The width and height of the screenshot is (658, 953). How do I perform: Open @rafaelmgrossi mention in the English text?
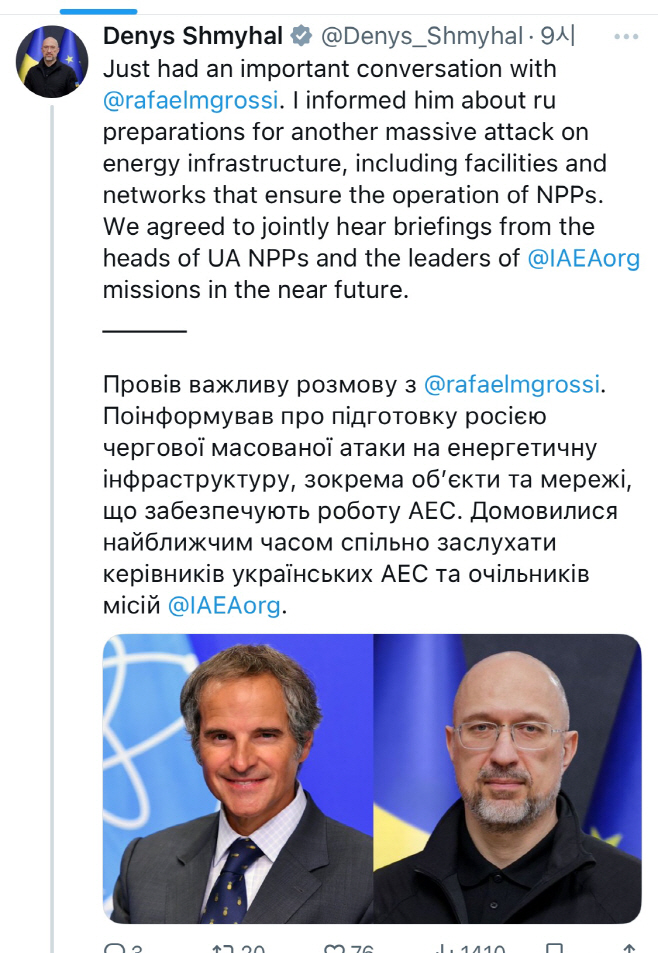tap(192, 101)
